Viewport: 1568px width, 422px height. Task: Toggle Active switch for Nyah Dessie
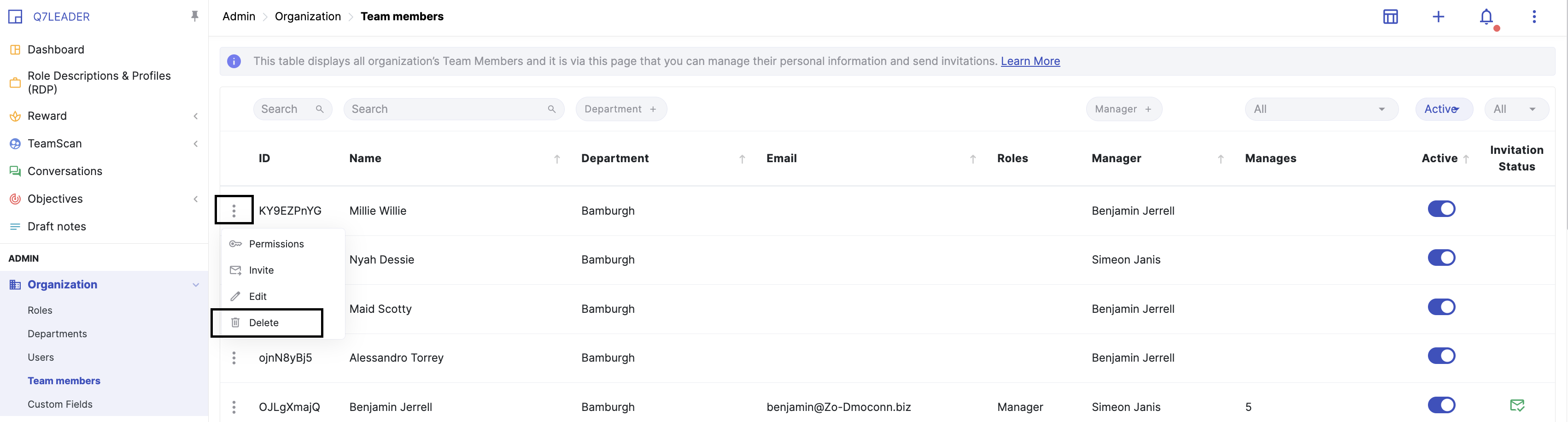point(1441,258)
